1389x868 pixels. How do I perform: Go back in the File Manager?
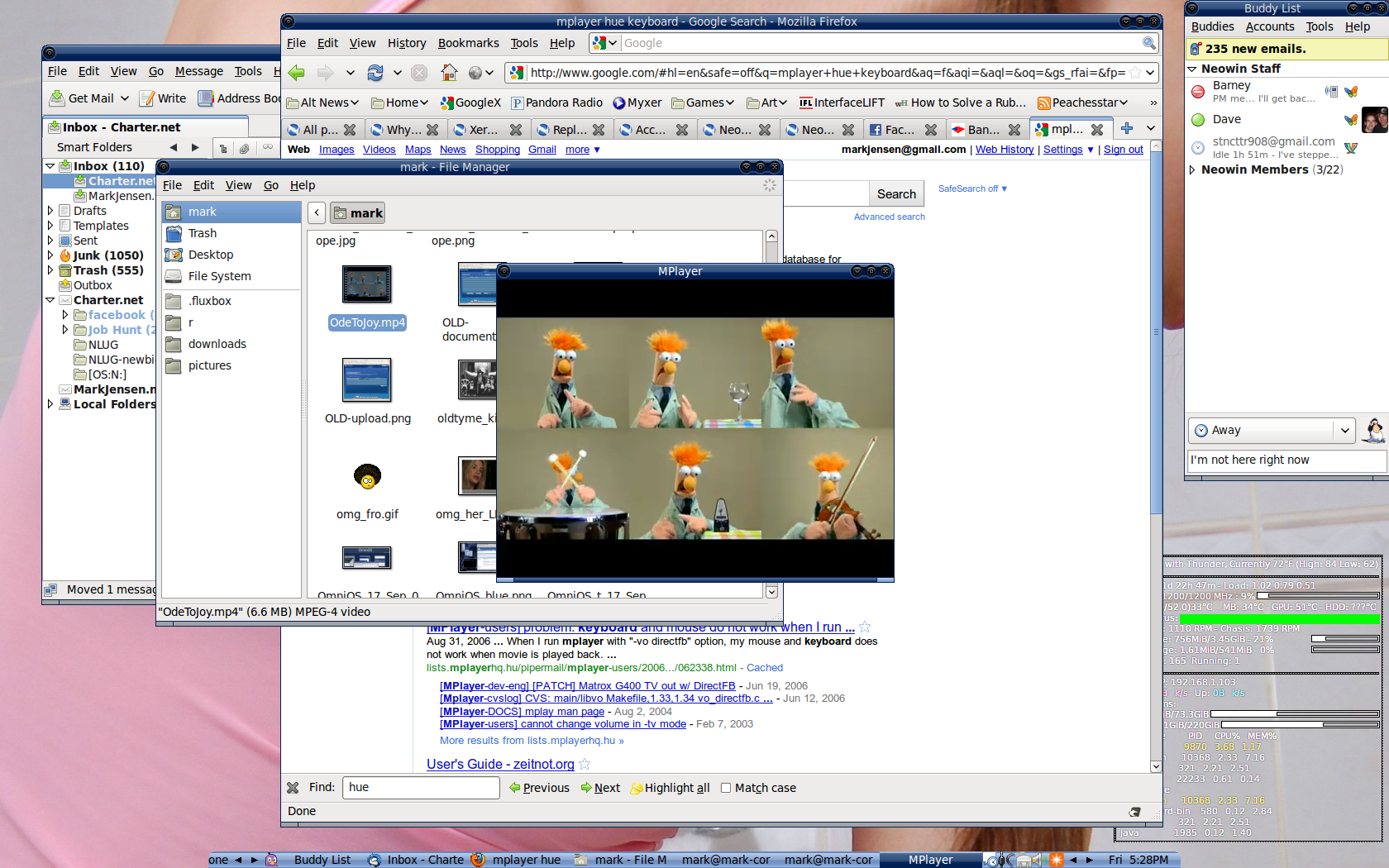tap(317, 213)
